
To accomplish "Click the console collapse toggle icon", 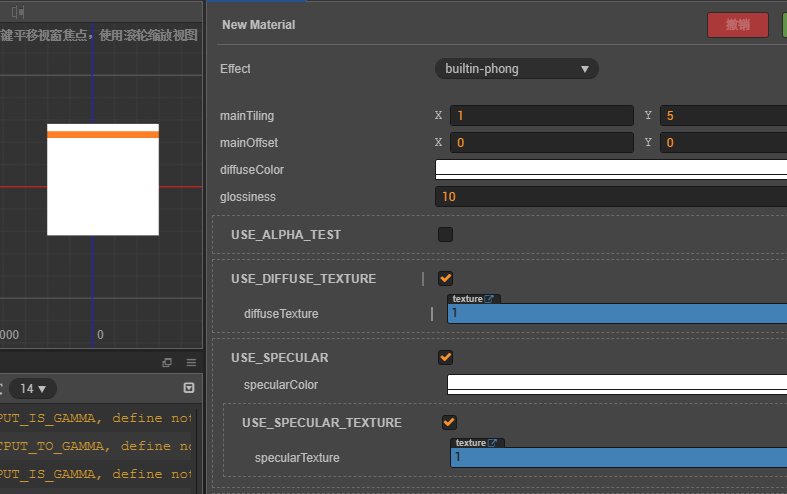I will point(189,388).
